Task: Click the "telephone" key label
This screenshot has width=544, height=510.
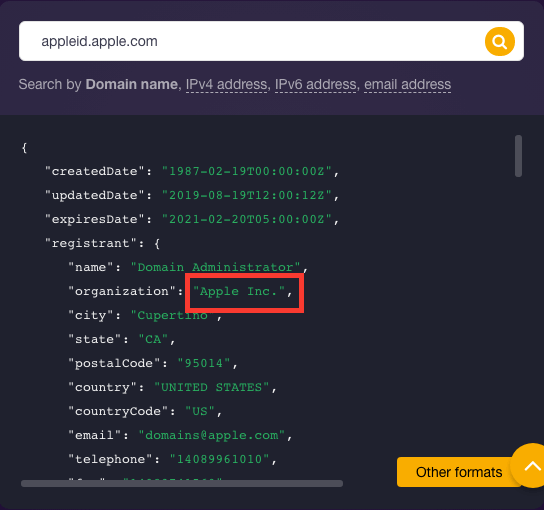Action: pyautogui.click(x=110, y=459)
